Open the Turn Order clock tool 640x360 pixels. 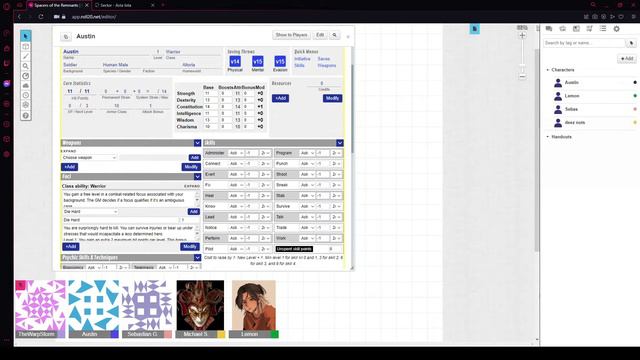click(26, 96)
